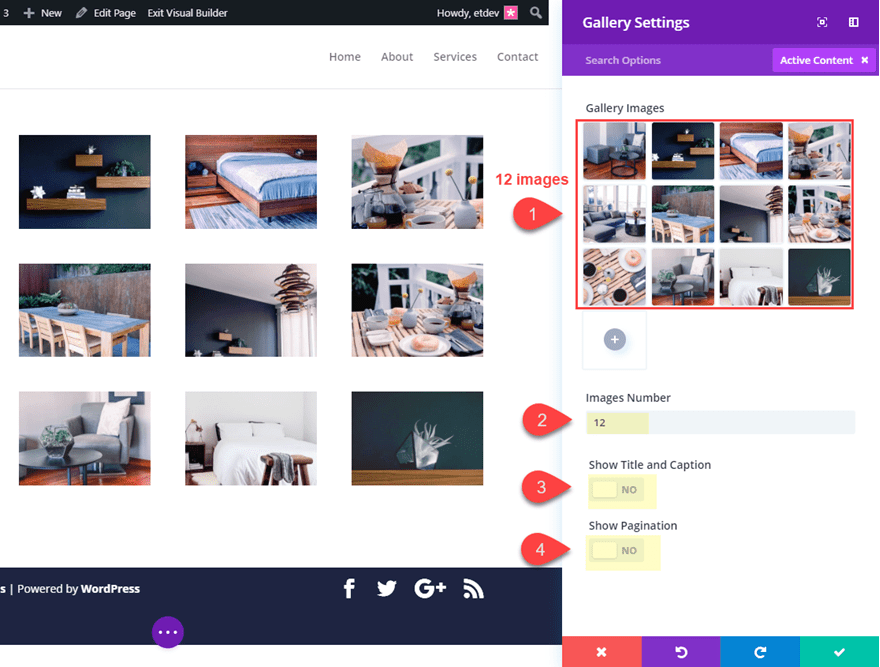
Task: Click the expand modal icon in Gallery Settings header
Action: pyautogui.click(x=822, y=22)
